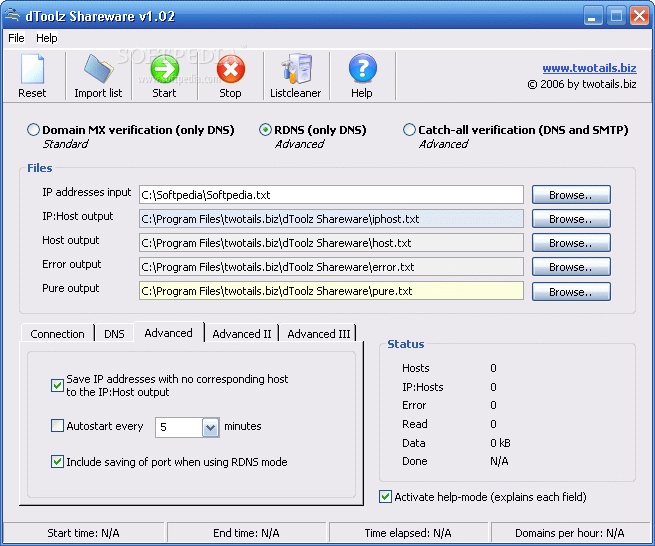This screenshot has height=546, width=655.
Task: Maximize the dToolz window
Action: (x=616, y=16)
